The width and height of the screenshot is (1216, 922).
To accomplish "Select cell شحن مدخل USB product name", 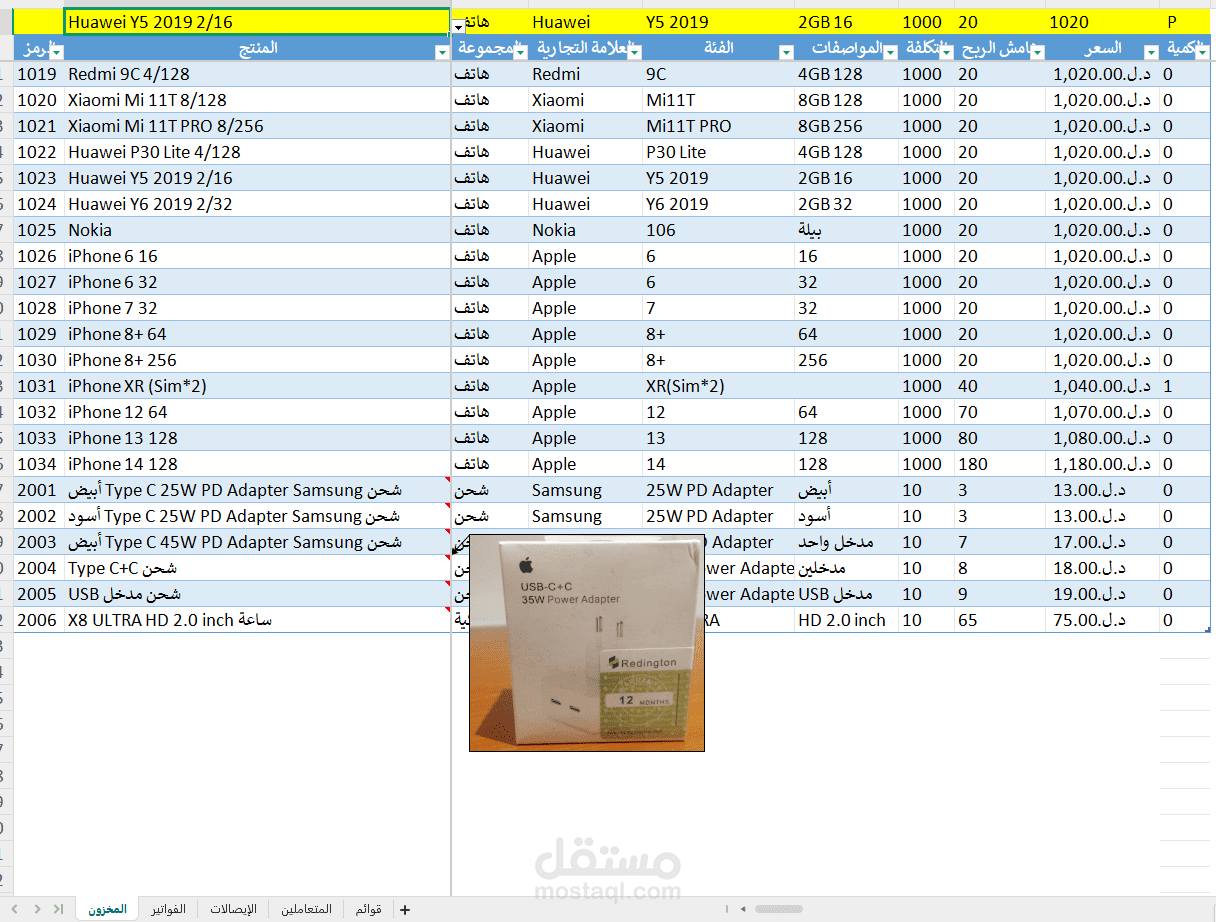I will pos(257,594).
